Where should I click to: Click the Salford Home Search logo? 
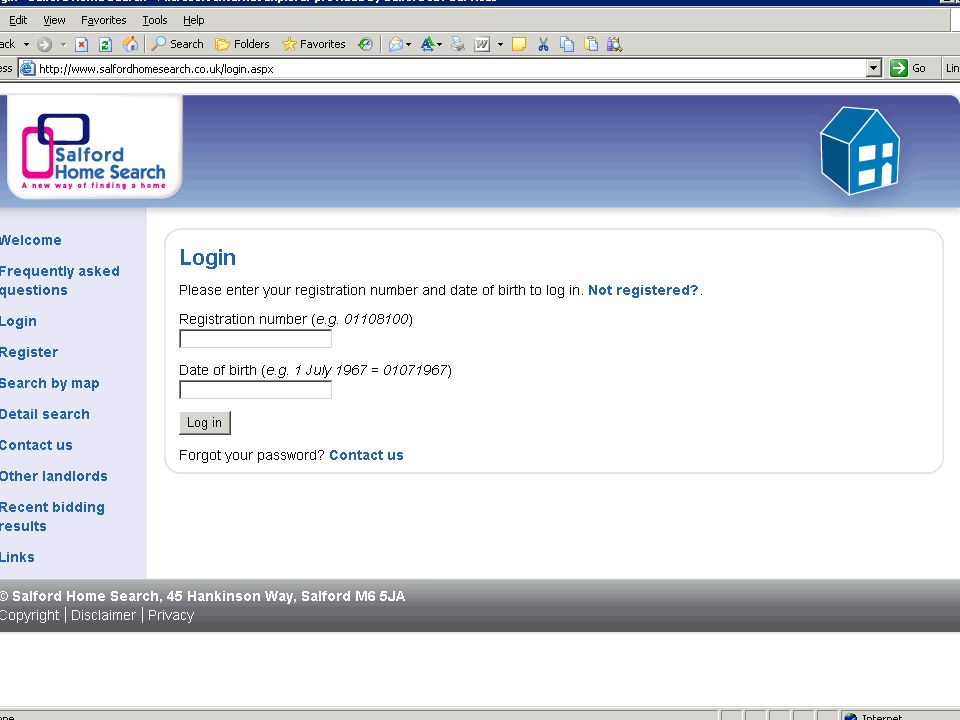94,150
